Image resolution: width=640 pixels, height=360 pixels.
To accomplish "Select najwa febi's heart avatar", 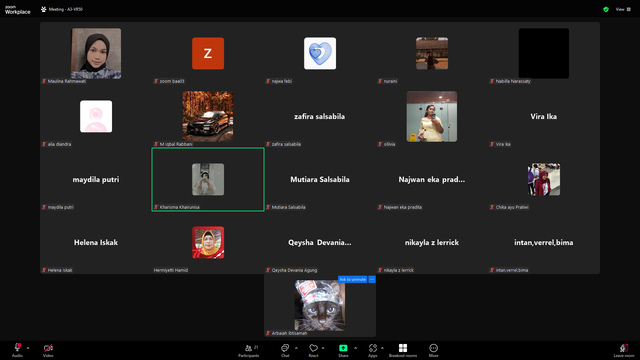I will 320,53.
